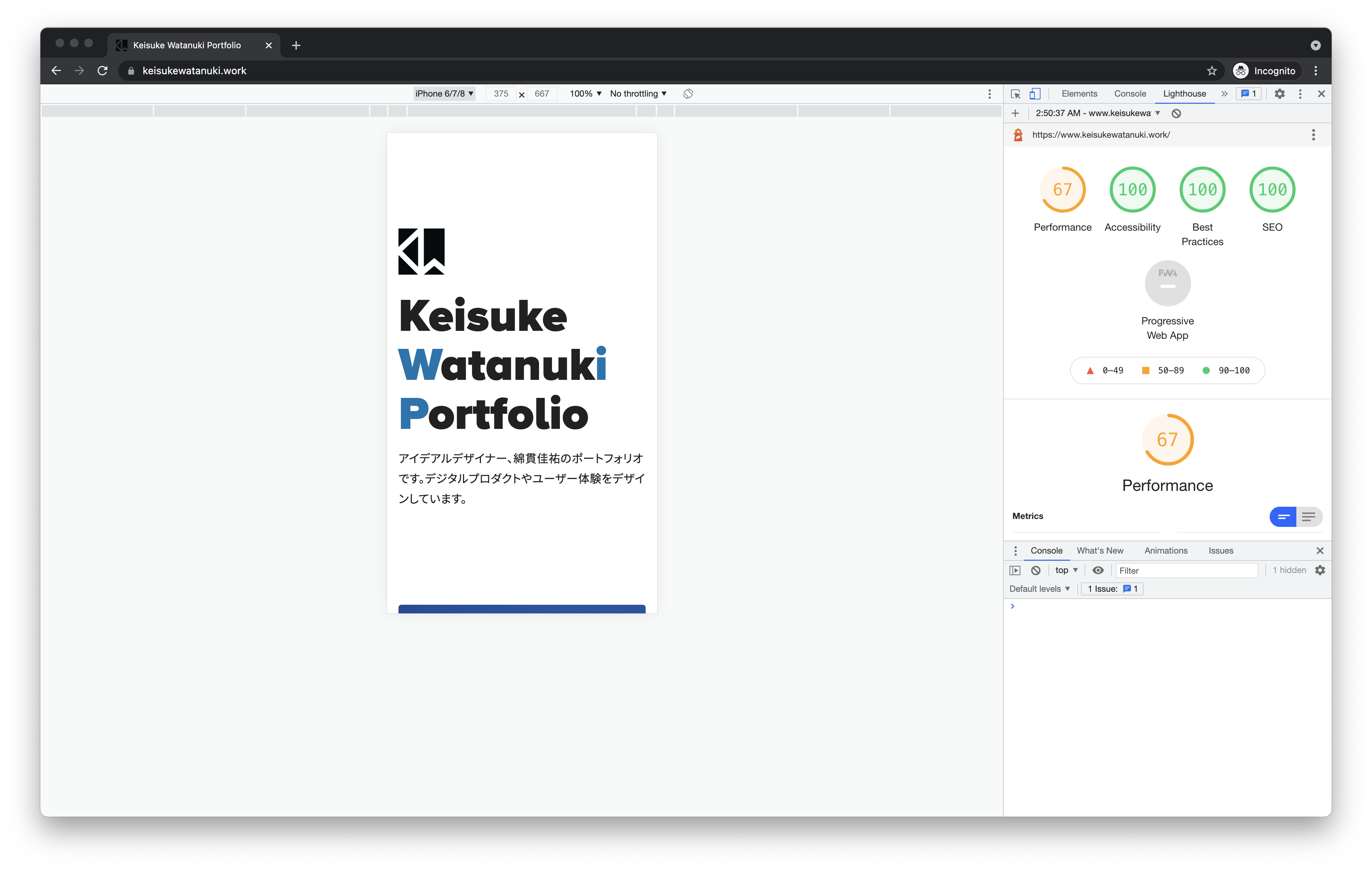Open the No throttling dropdown
The width and height of the screenshot is (1372, 870).
[638, 93]
